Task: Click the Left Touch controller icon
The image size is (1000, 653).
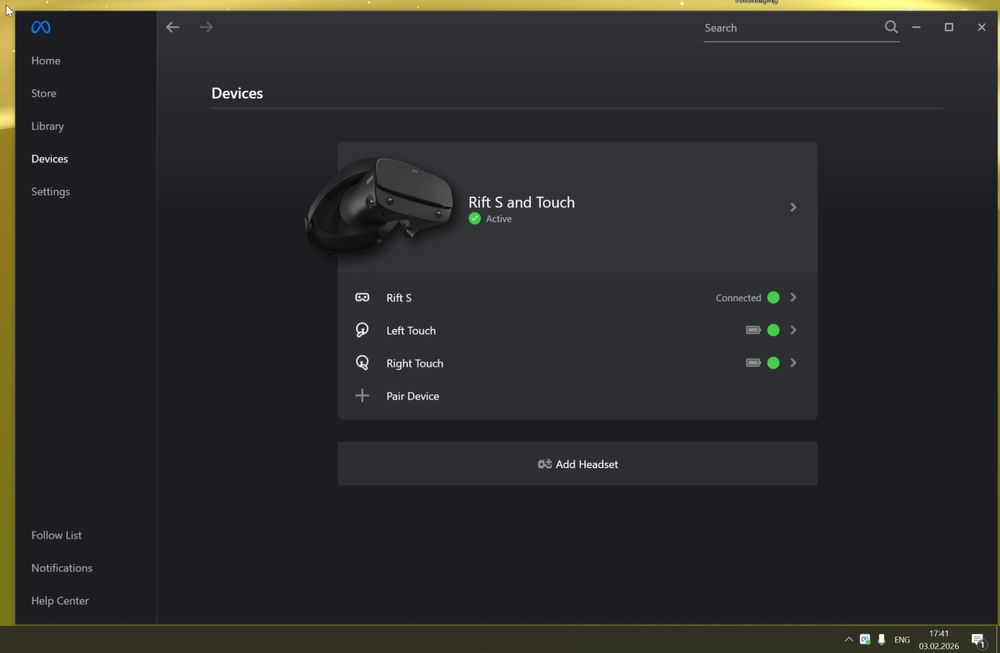Action: [x=362, y=330]
